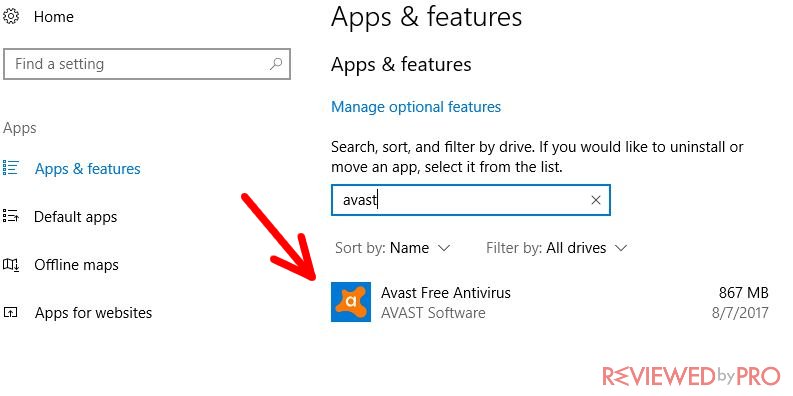
Task: Open the Filter by All drives dropdown
Action: pos(556,248)
